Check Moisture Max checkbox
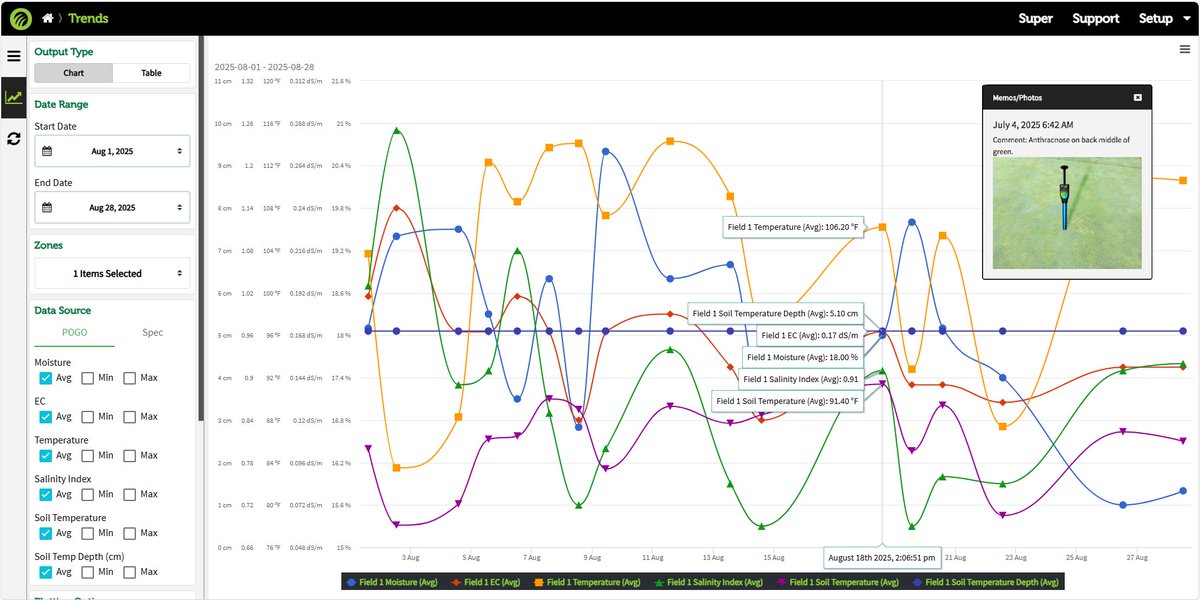Screen dimensions: 1200x600 click(130, 378)
